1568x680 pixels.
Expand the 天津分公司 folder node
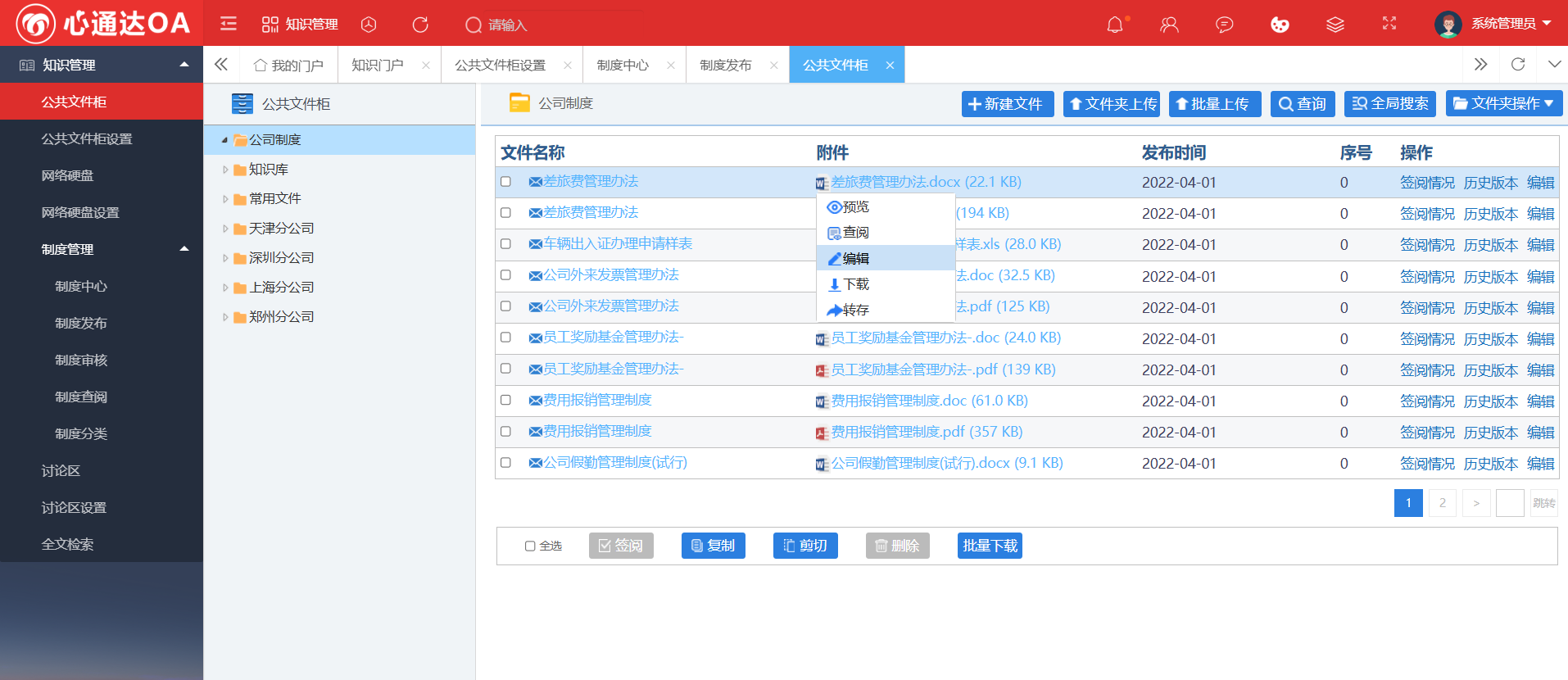pos(225,229)
